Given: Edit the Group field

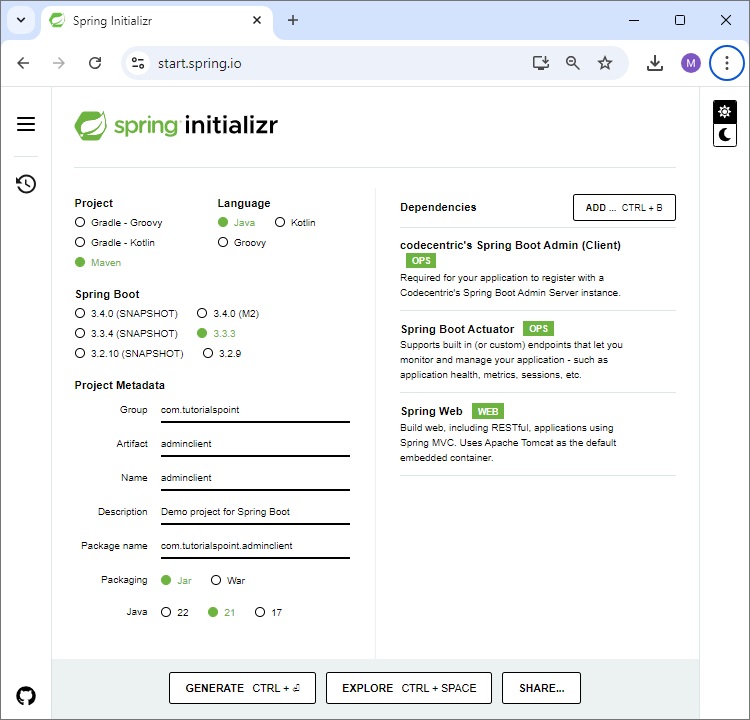Looking at the screenshot, I should pyautogui.click(x=255, y=411).
